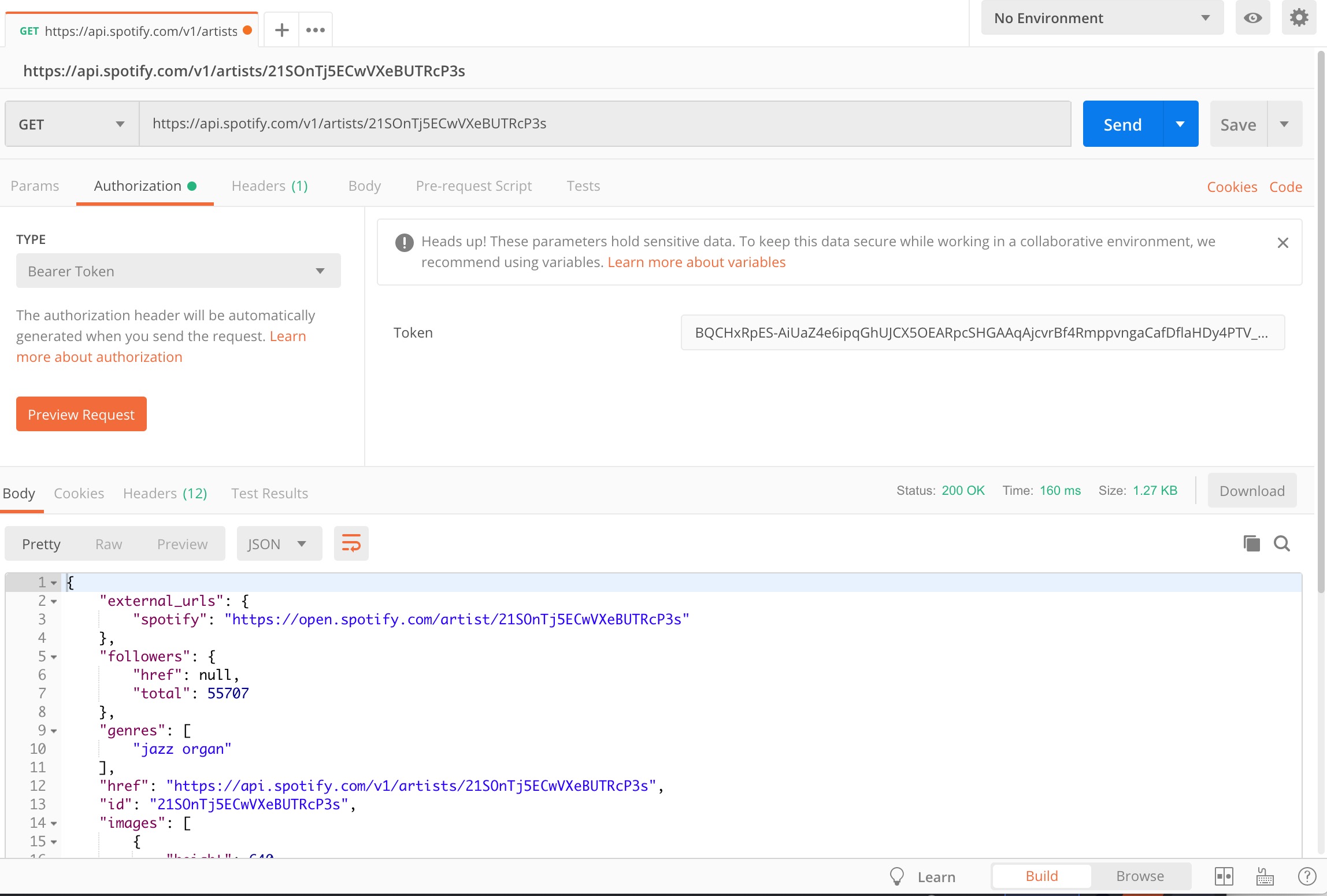Switch to Build mode
Viewport: 1327px width, 896px height.
coord(1041,876)
